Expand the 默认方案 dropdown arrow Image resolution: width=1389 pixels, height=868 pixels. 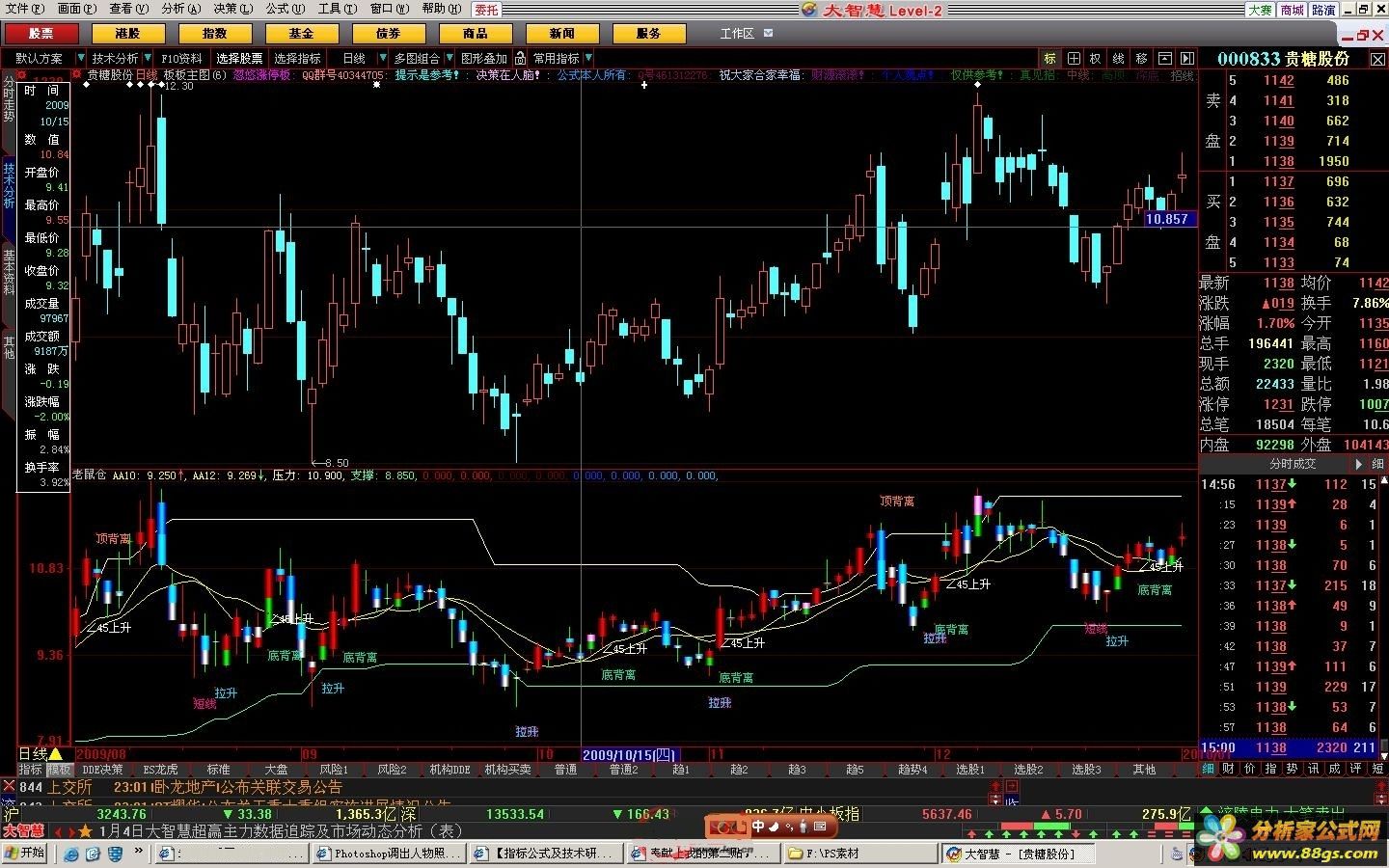click(82, 58)
